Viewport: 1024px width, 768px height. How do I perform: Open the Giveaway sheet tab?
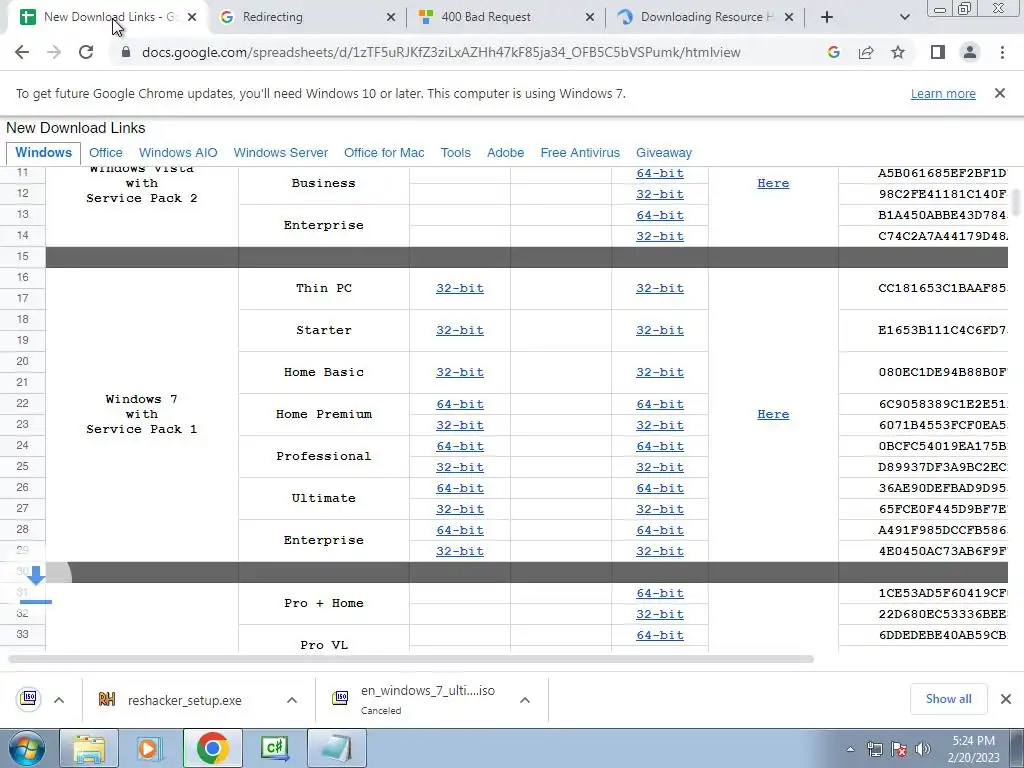(x=664, y=153)
